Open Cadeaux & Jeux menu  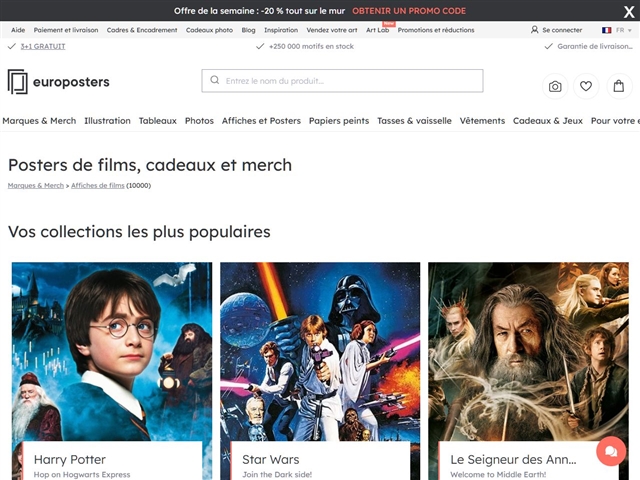pyautogui.click(x=548, y=121)
